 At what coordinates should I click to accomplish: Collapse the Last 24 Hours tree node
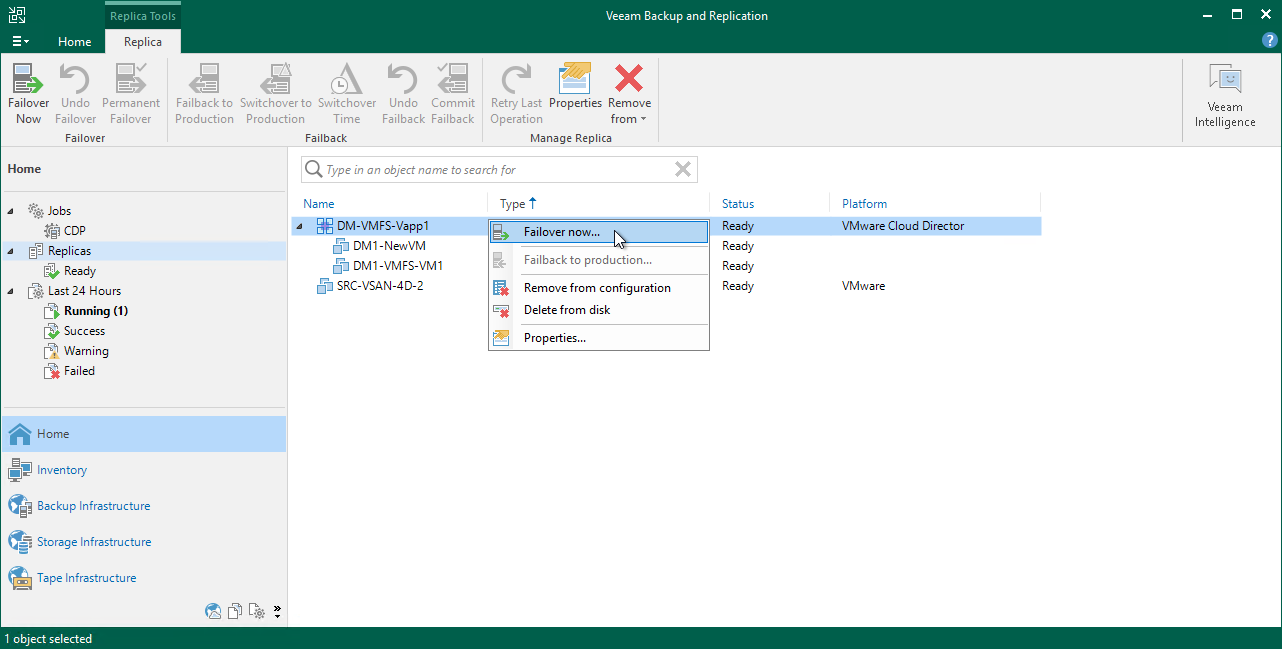[x=9, y=290]
